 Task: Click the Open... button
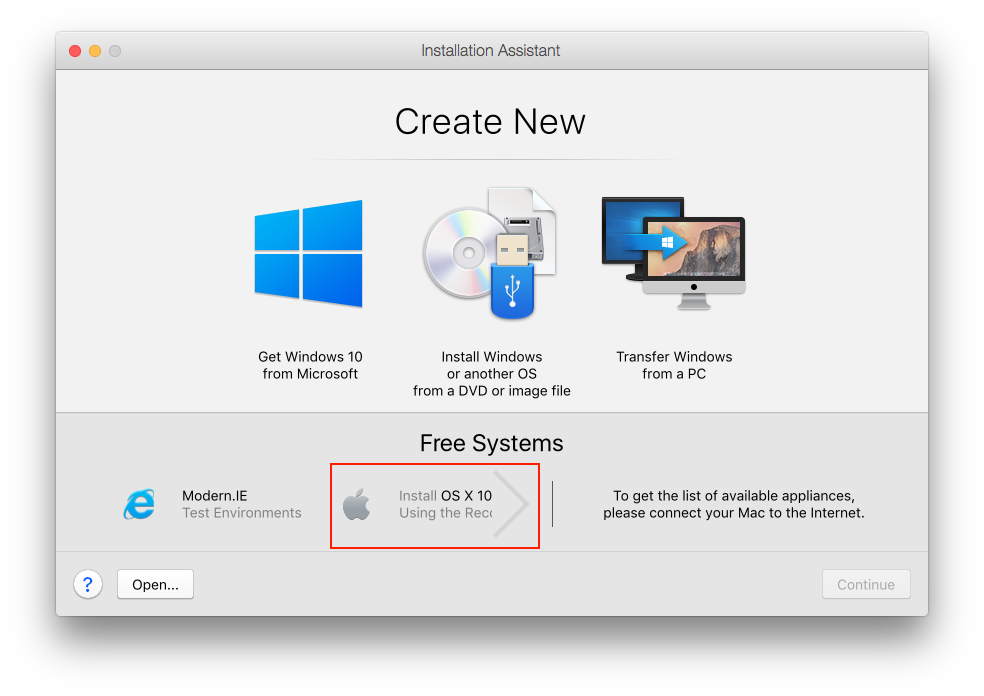pos(155,584)
